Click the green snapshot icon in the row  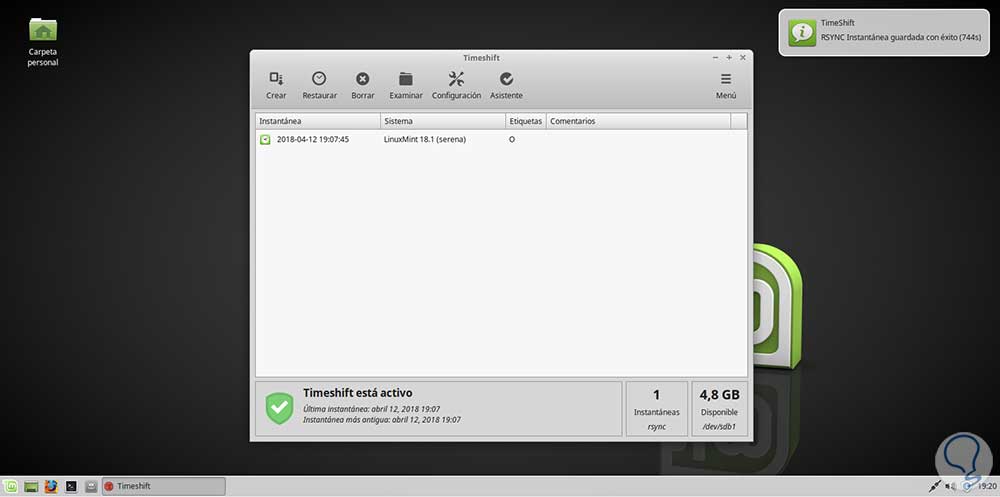pos(265,139)
